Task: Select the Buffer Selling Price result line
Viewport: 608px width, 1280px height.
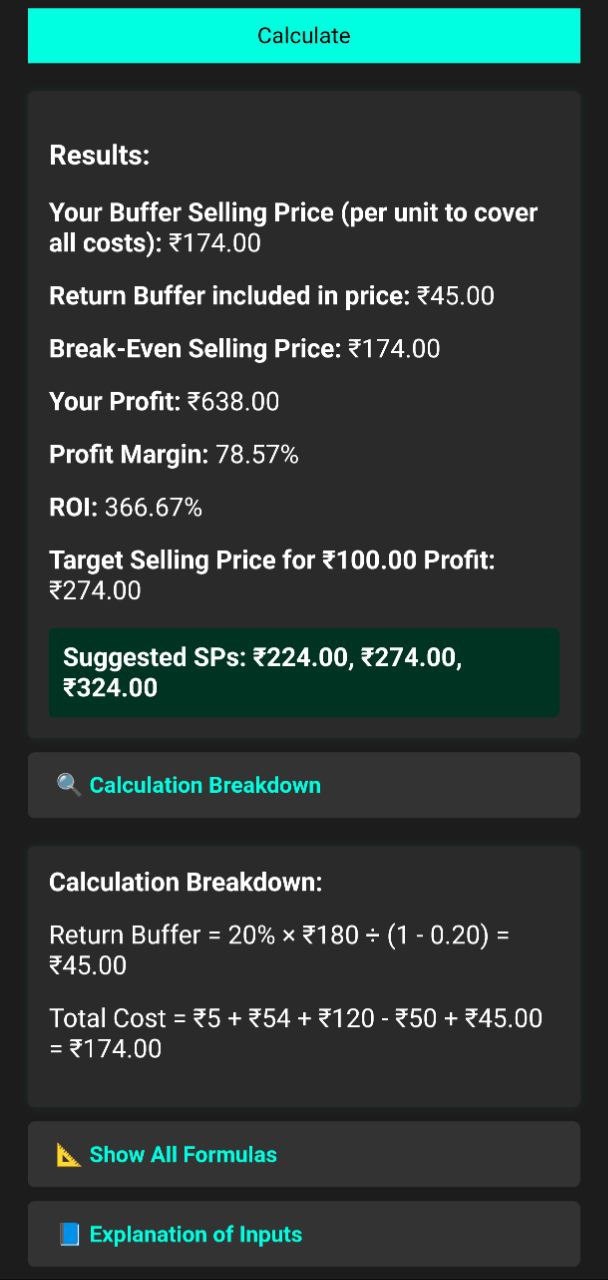Action: [294, 228]
